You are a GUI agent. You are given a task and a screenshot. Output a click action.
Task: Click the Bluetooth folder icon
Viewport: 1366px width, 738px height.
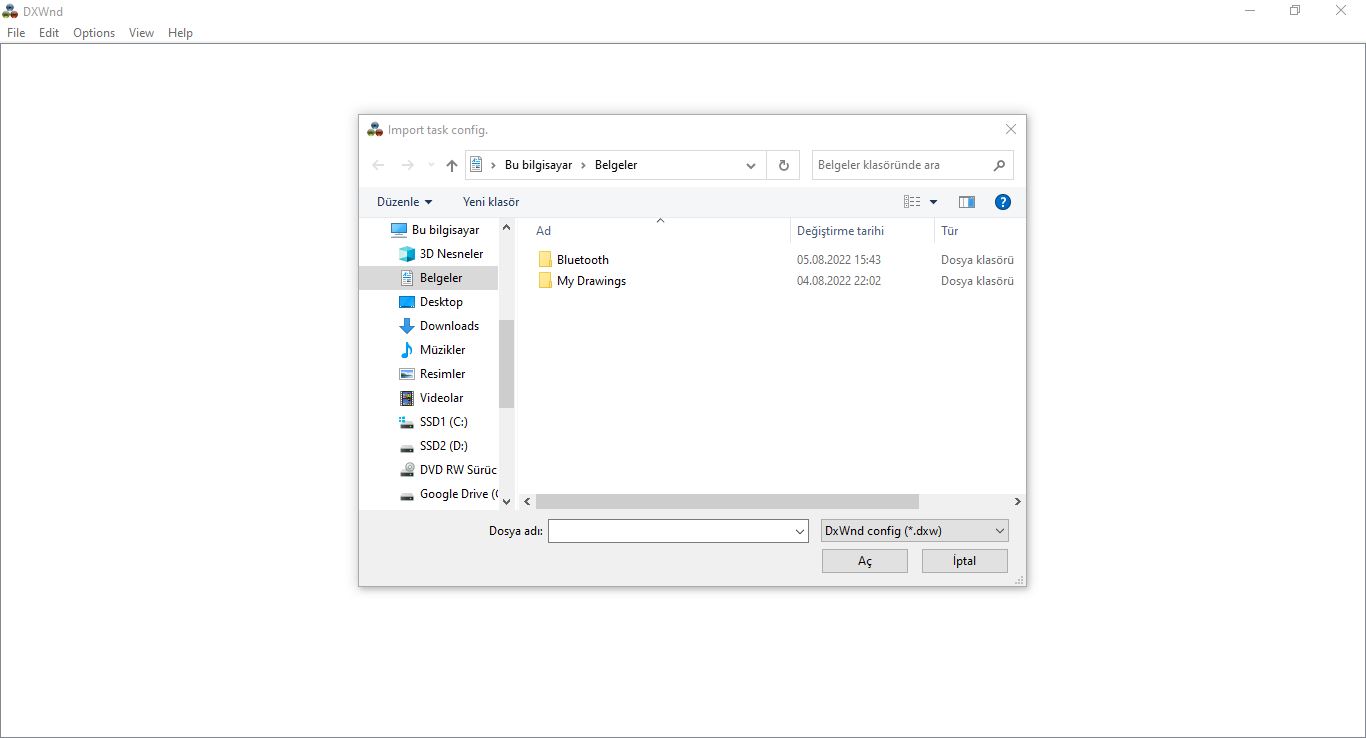pyautogui.click(x=545, y=260)
